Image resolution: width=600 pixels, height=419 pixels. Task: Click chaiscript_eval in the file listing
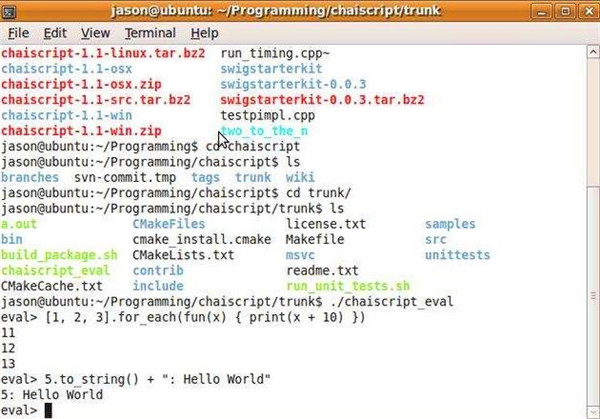(55, 271)
